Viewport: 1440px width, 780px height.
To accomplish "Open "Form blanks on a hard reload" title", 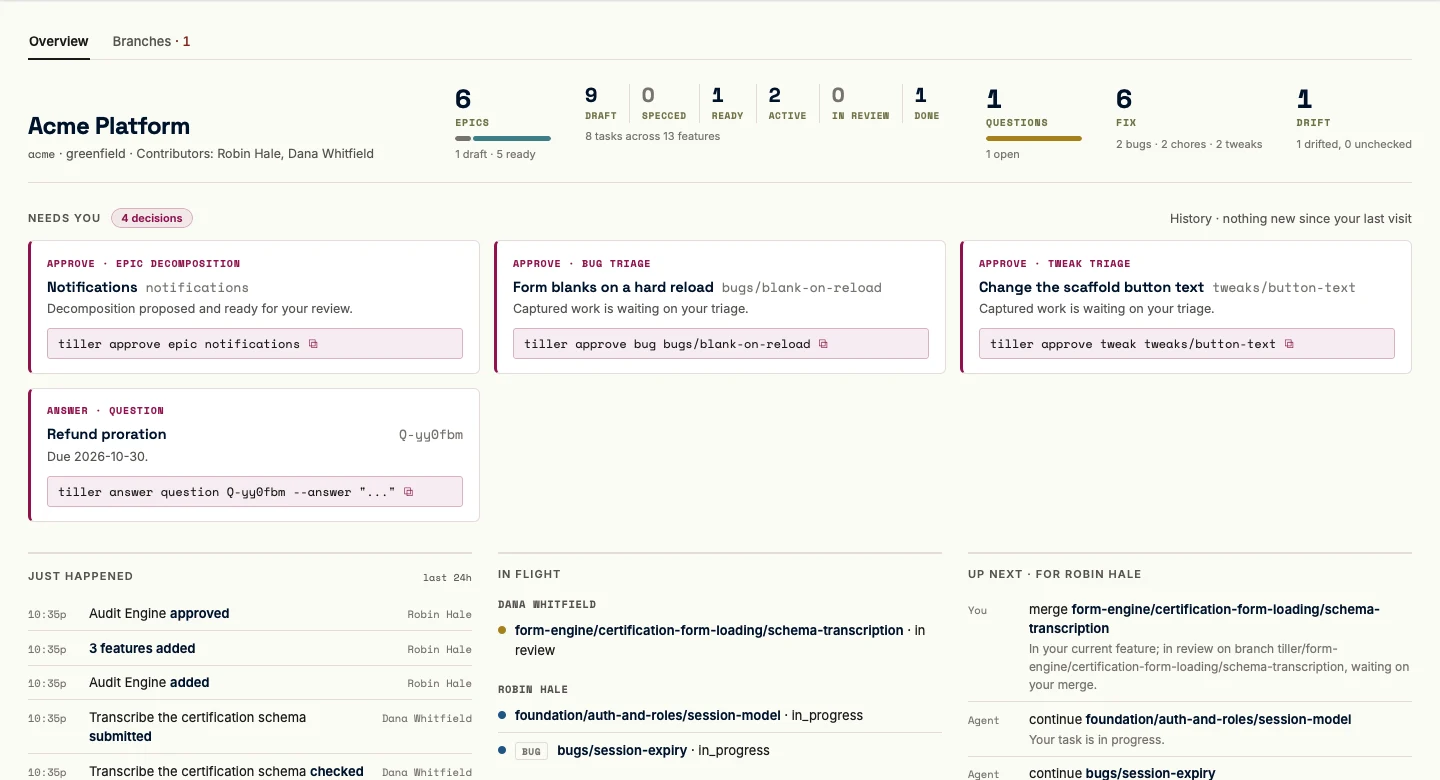I will coord(613,287).
